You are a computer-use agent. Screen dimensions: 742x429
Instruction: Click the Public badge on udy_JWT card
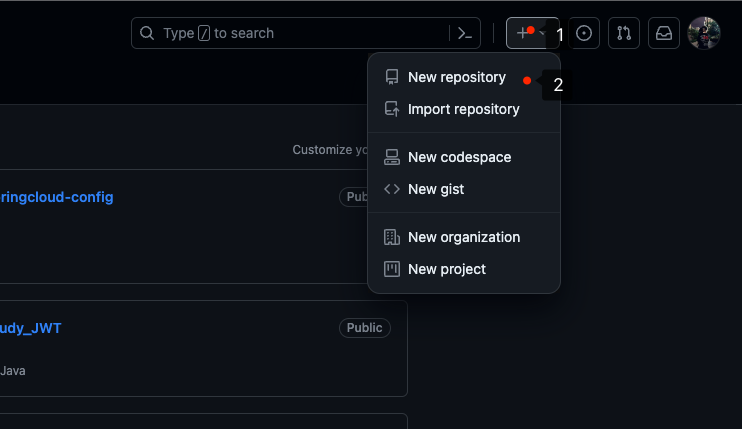pos(364,328)
